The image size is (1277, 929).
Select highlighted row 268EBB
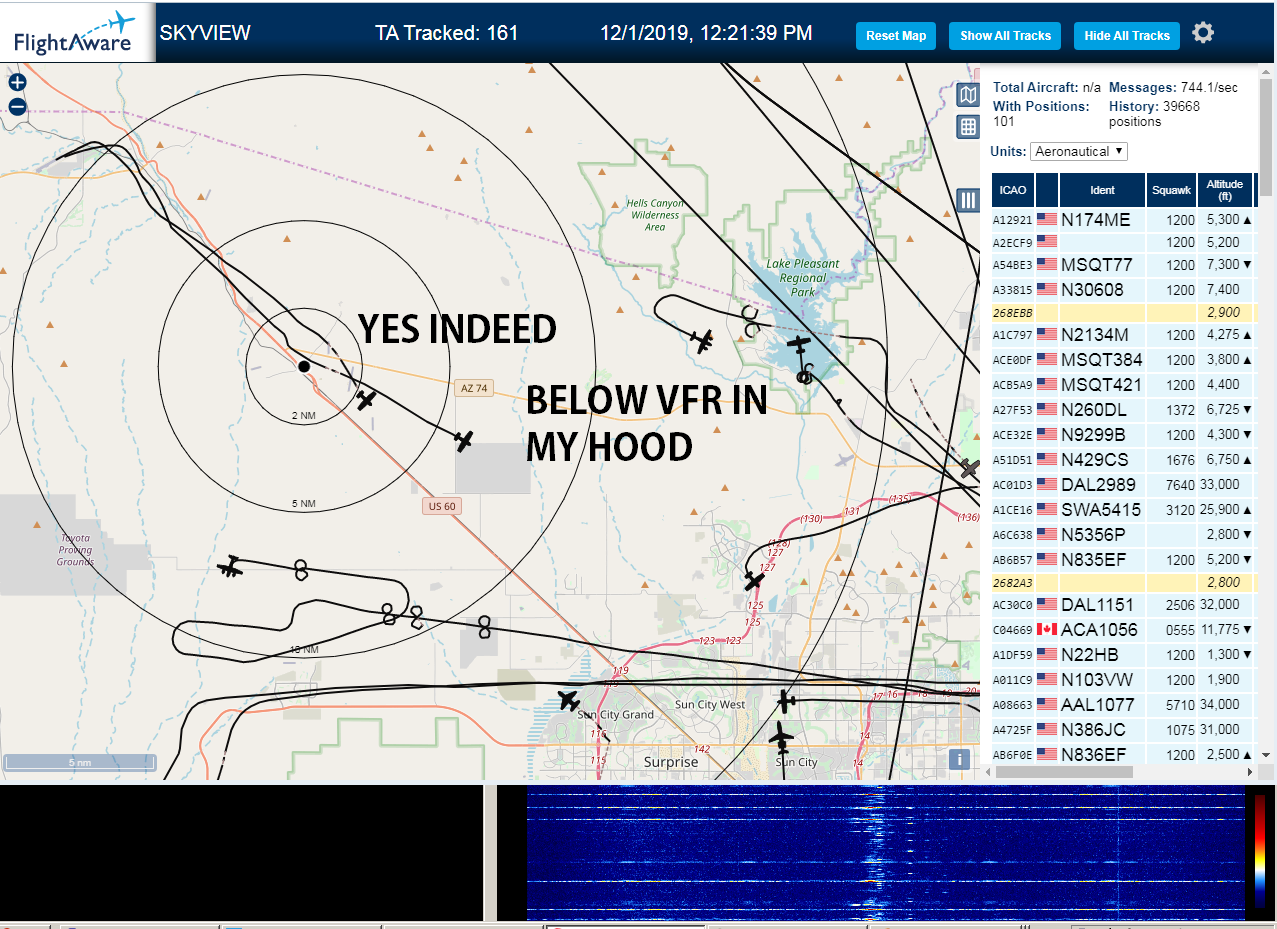pyautogui.click(x=1122, y=313)
